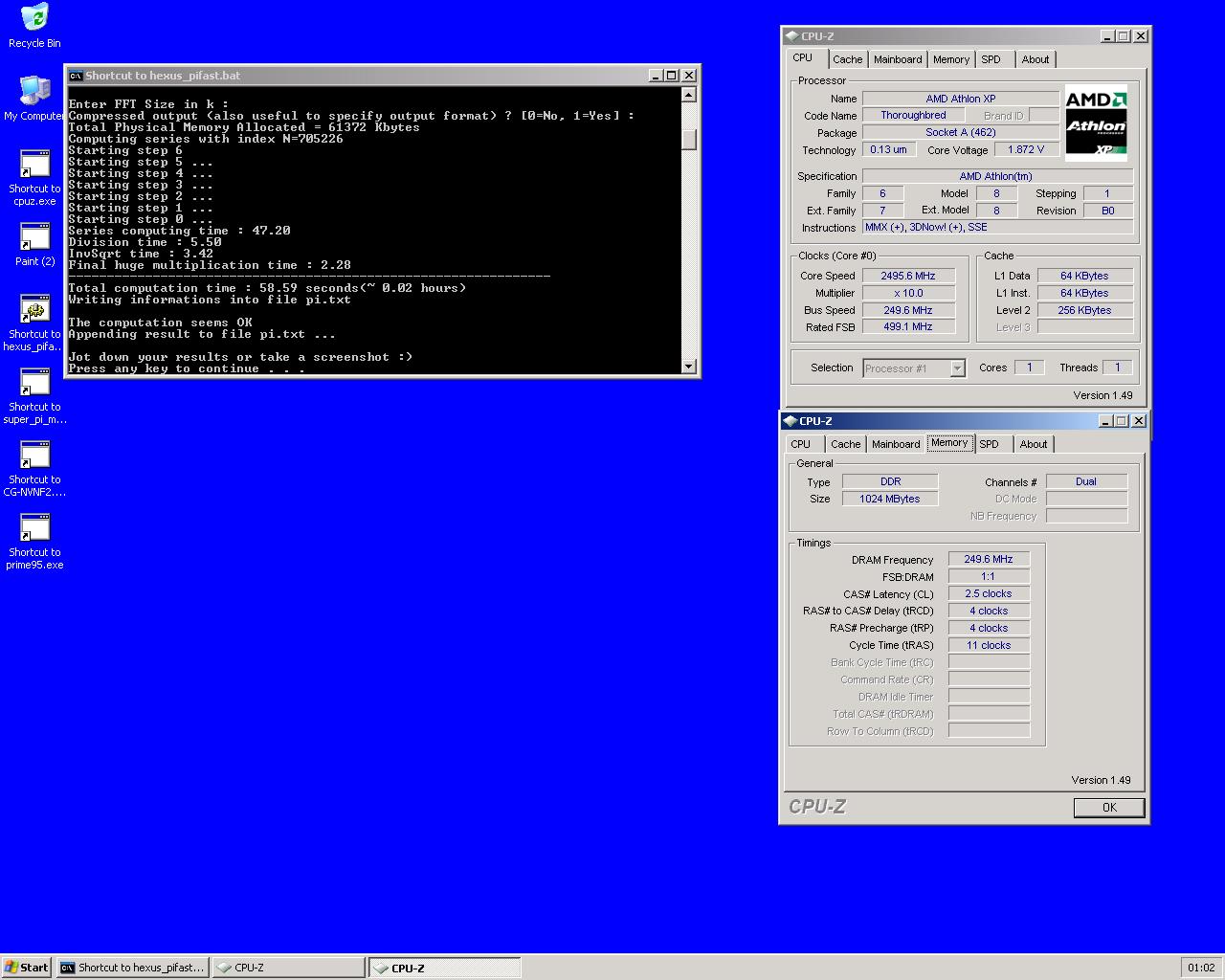Click the 'Total computation time : 58.59 seconds' line

click(268, 288)
